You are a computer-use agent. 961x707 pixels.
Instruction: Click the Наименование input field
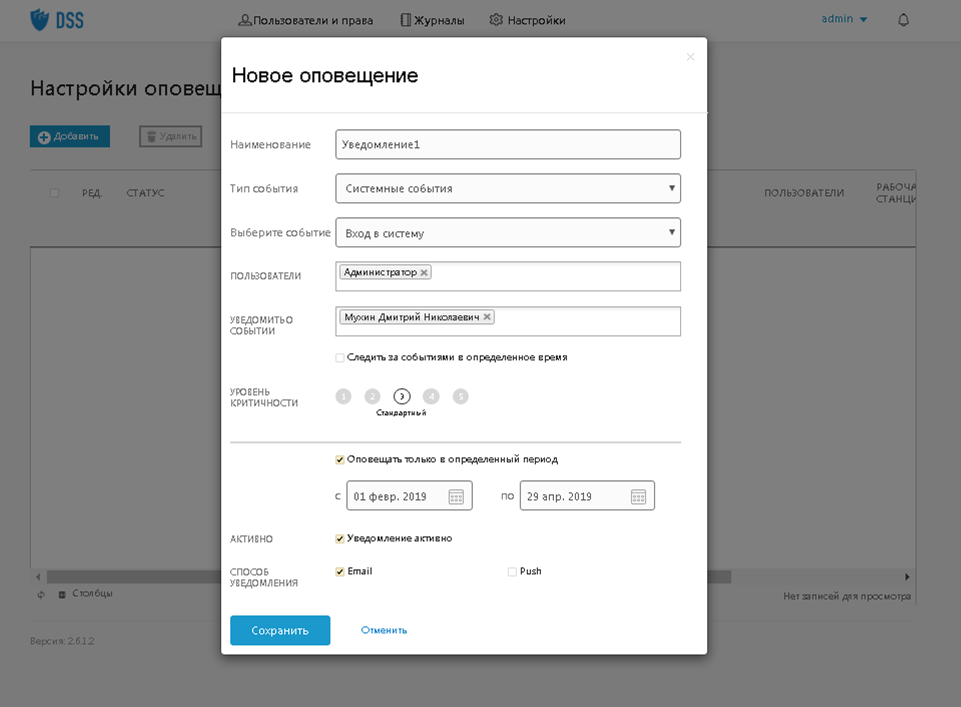508,144
